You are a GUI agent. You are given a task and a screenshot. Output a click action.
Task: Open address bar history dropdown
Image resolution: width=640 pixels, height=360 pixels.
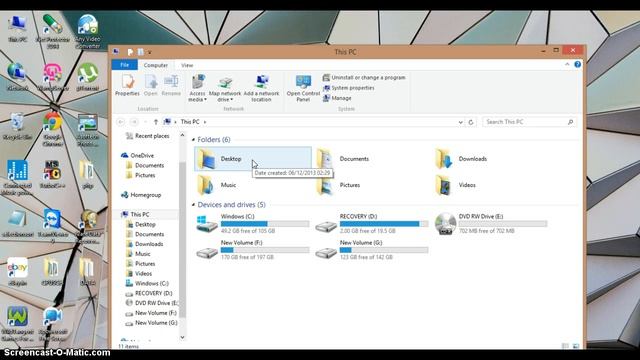pos(460,122)
